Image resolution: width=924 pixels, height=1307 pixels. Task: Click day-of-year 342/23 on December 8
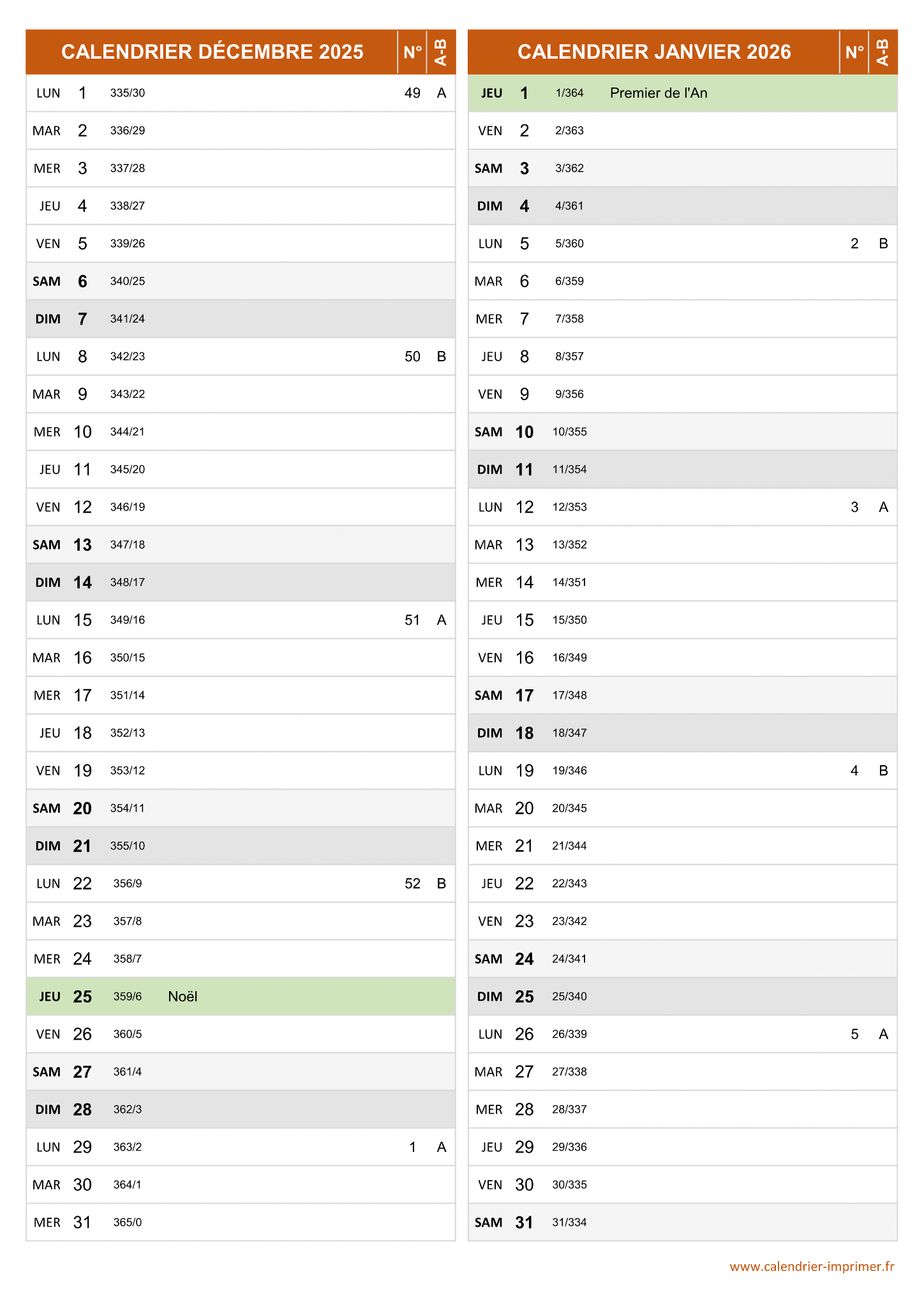(128, 357)
